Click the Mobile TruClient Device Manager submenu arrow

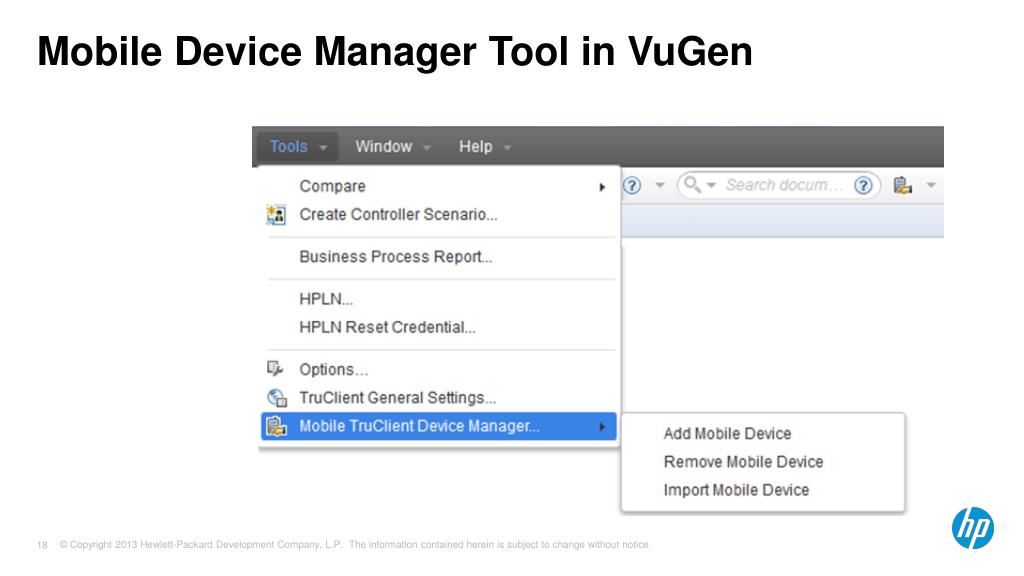pyautogui.click(x=602, y=427)
